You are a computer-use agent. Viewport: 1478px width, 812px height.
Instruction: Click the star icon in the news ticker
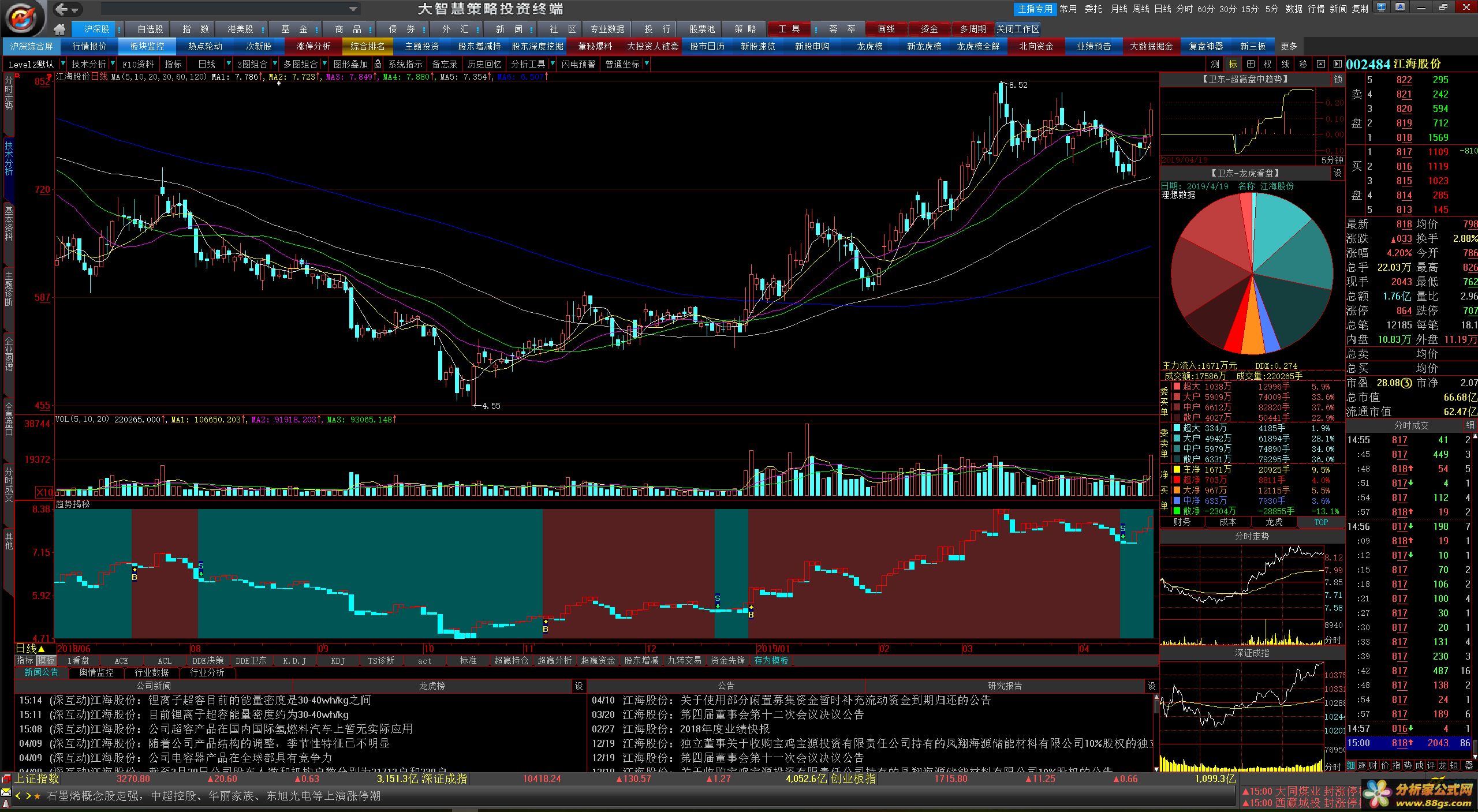click(38, 796)
